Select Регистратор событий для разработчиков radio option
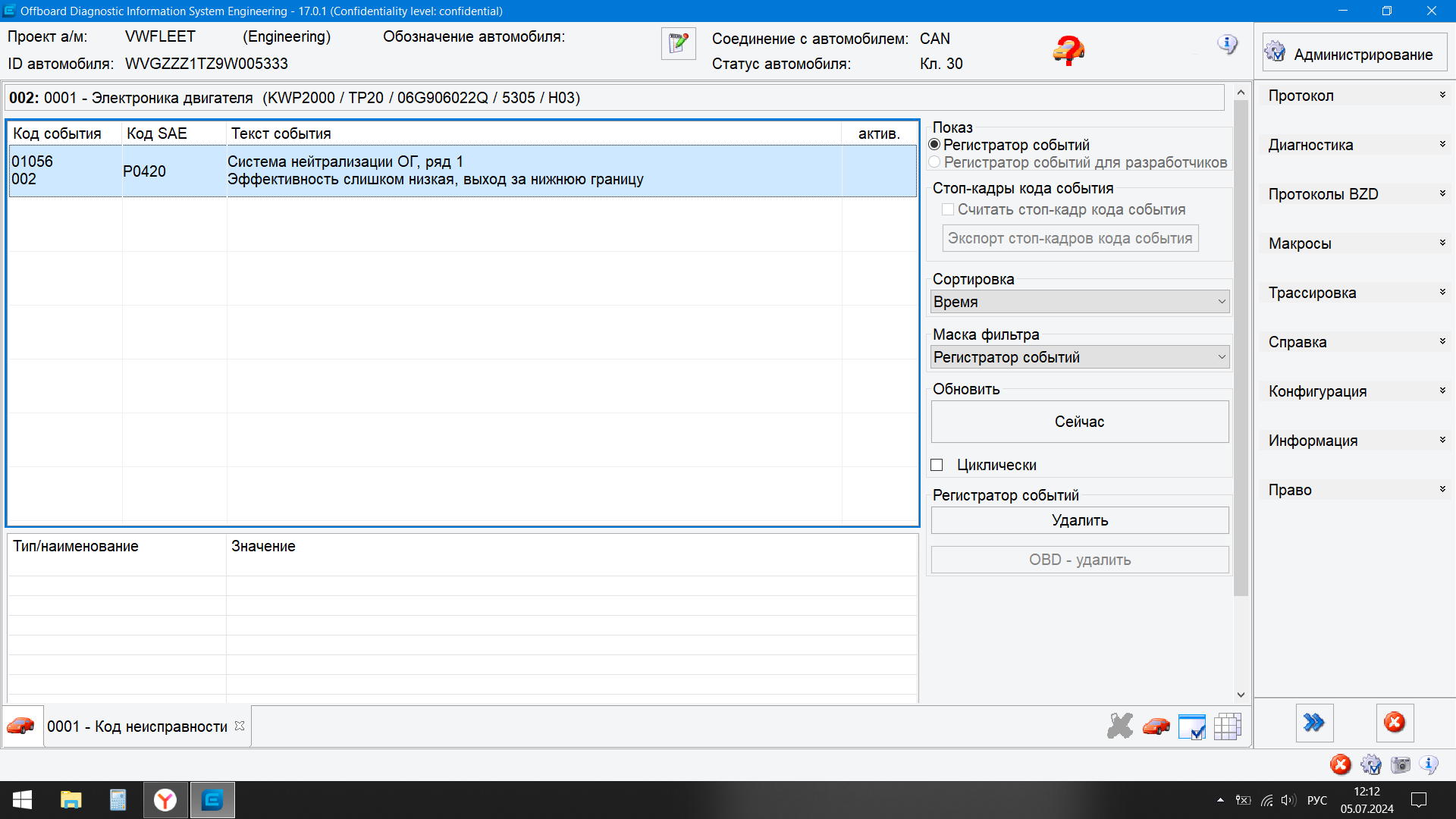 935,162
